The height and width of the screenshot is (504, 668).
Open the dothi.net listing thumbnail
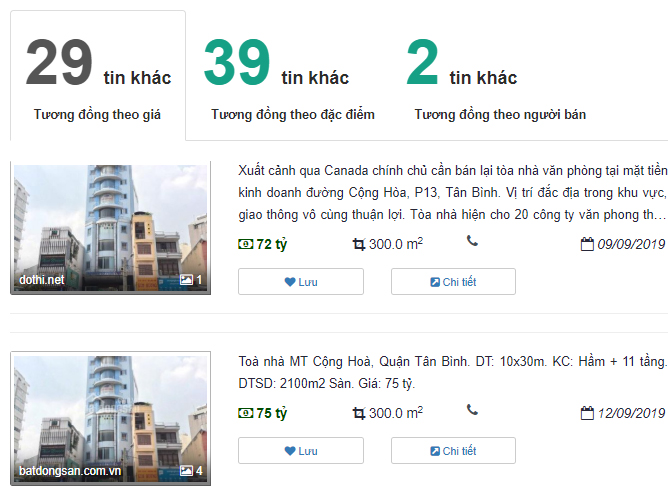pos(110,228)
